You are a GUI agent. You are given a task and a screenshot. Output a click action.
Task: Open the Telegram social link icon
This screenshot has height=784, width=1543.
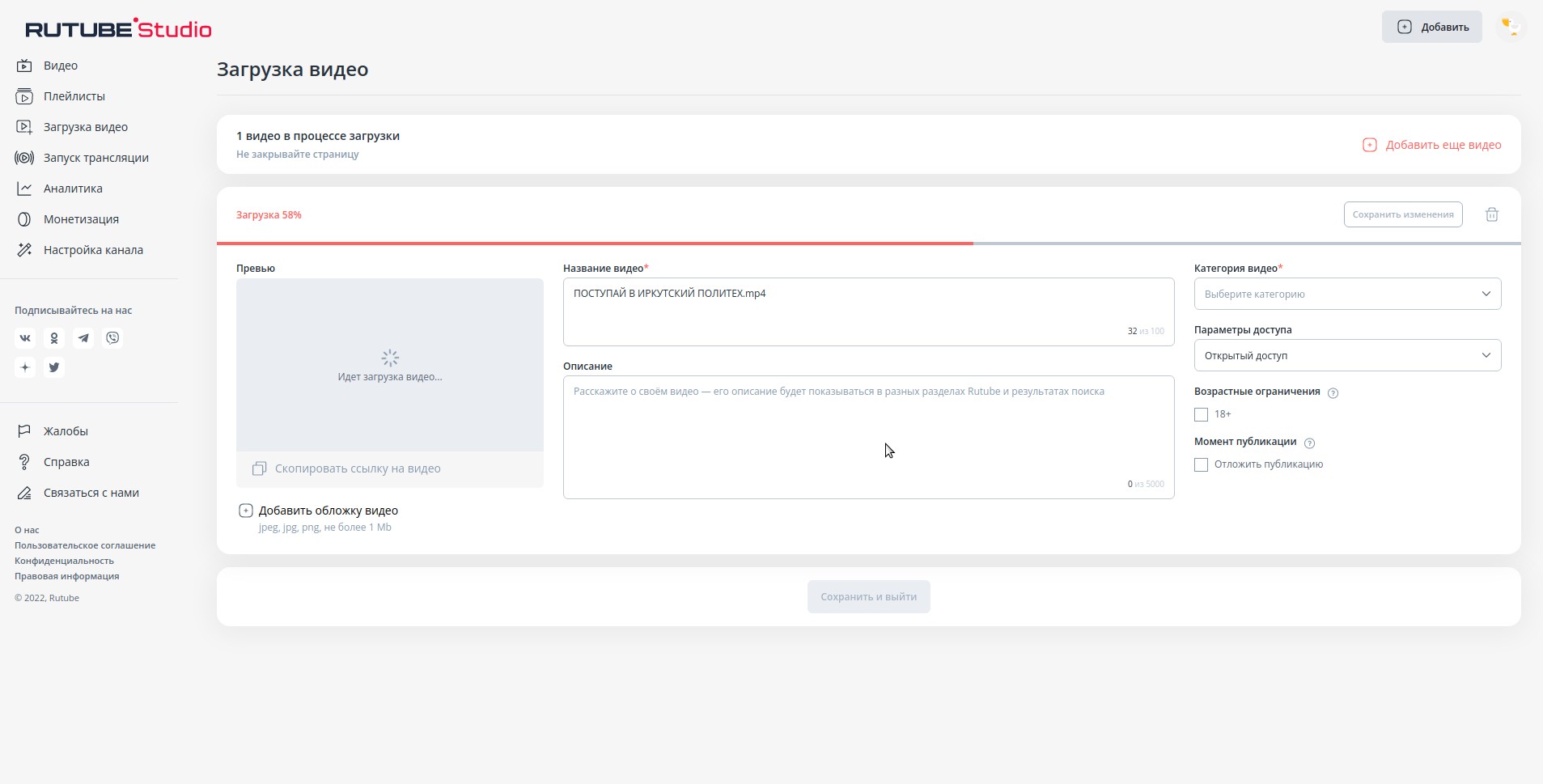pyautogui.click(x=83, y=338)
